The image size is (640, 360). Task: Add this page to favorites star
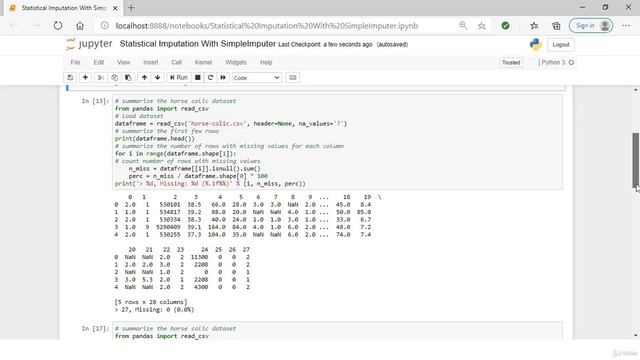pyautogui.click(x=482, y=26)
